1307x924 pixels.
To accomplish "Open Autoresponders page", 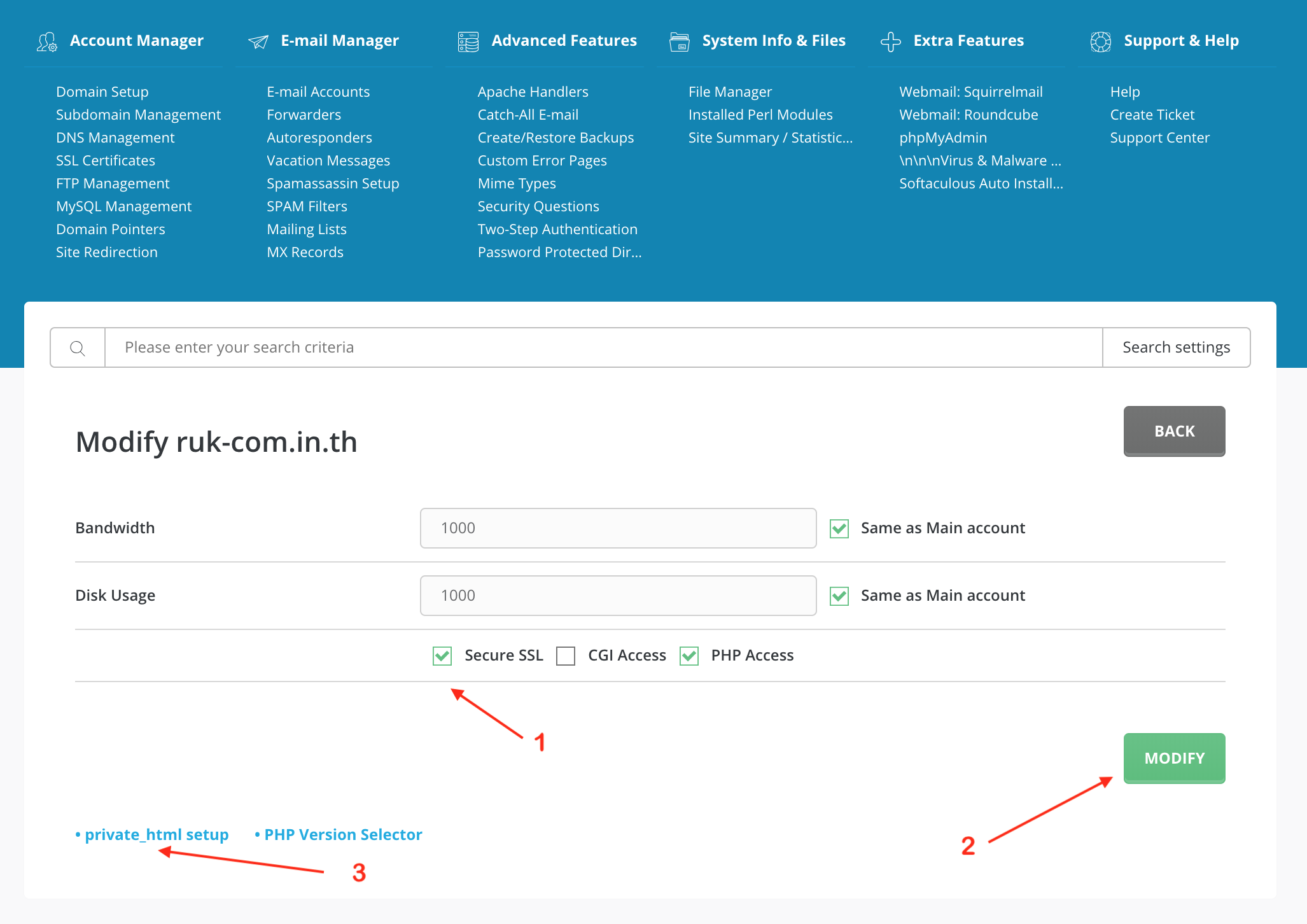I will coord(319,137).
